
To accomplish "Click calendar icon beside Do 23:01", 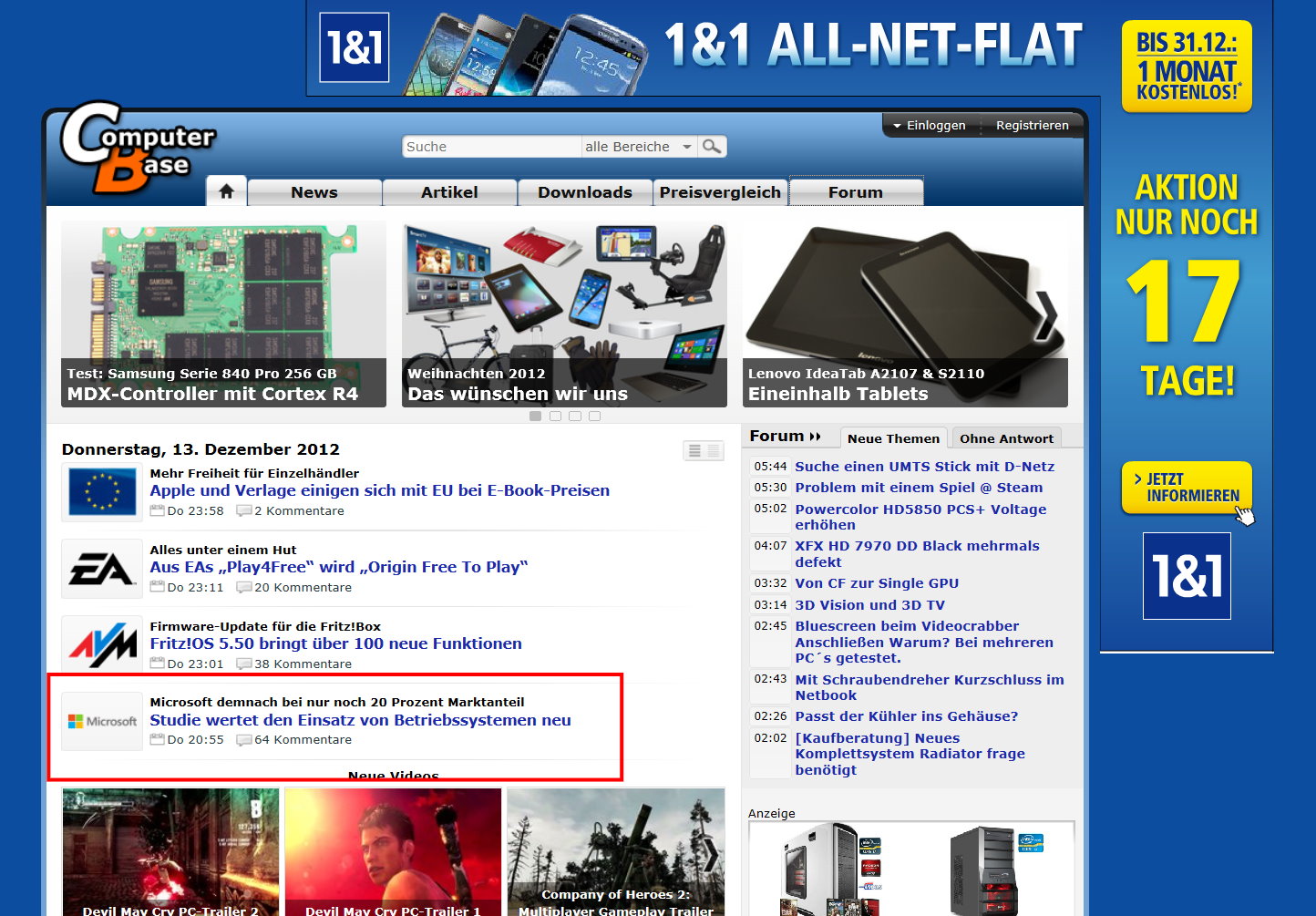I will pyautogui.click(x=157, y=664).
